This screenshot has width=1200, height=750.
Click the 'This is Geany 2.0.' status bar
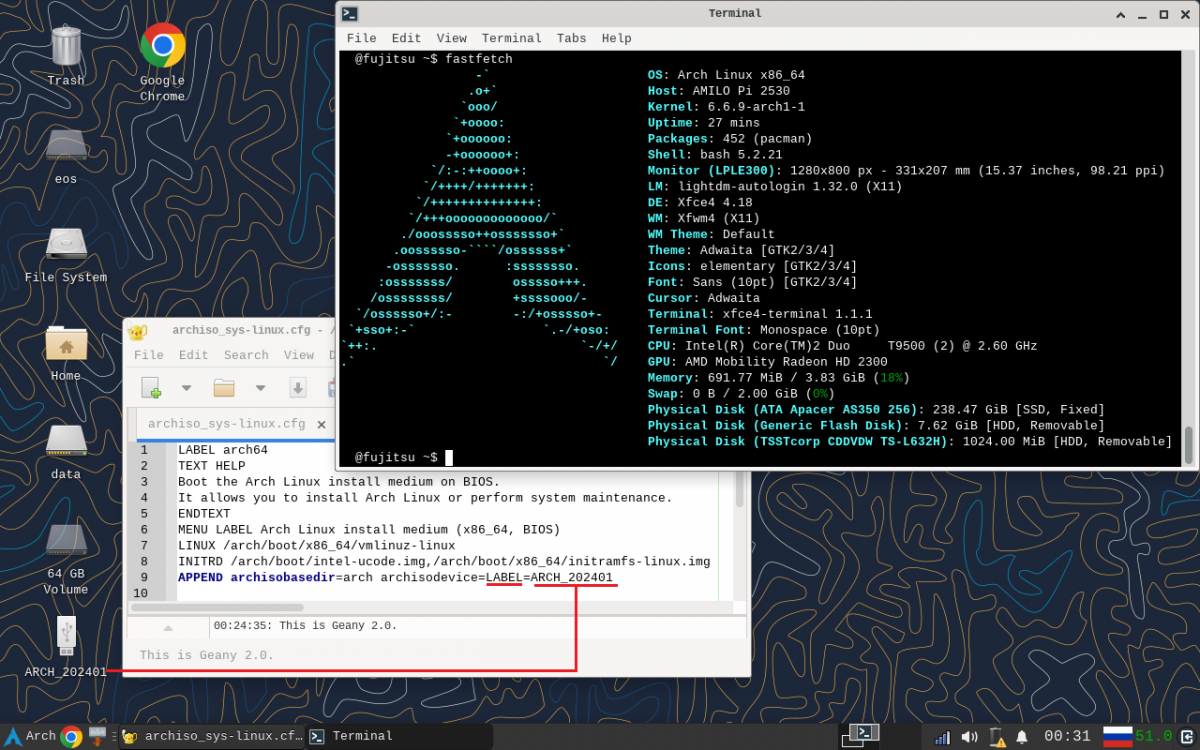point(207,656)
